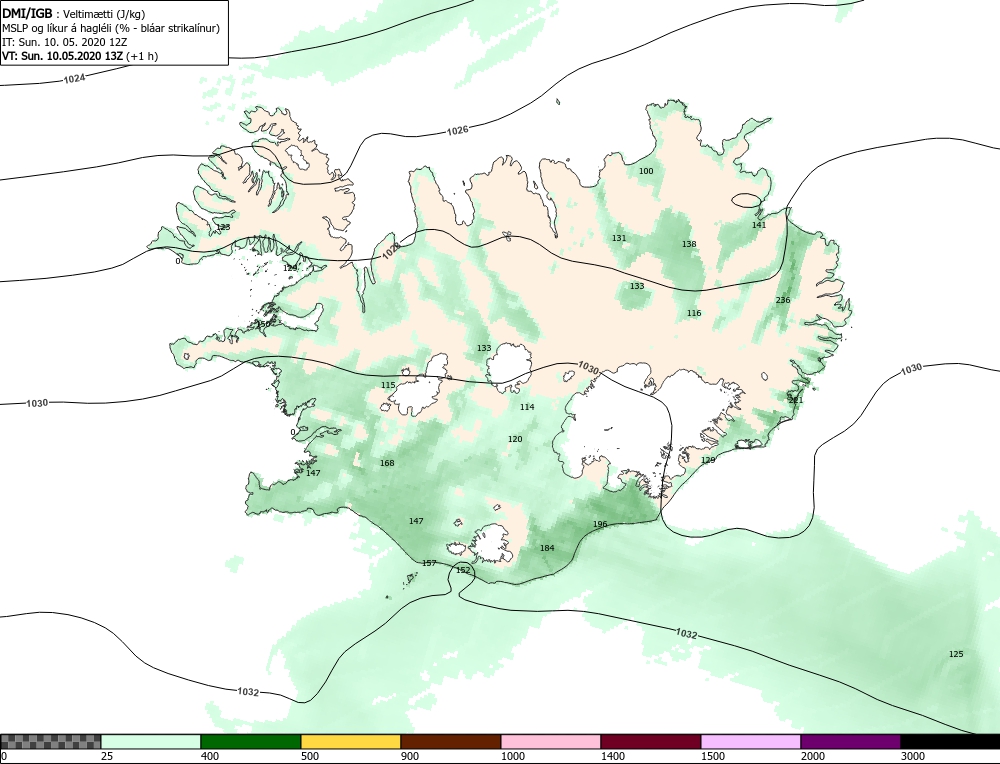Select the CAPE value 184
The width and height of the screenshot is (1000, 764).
click(x=547, y=548)
